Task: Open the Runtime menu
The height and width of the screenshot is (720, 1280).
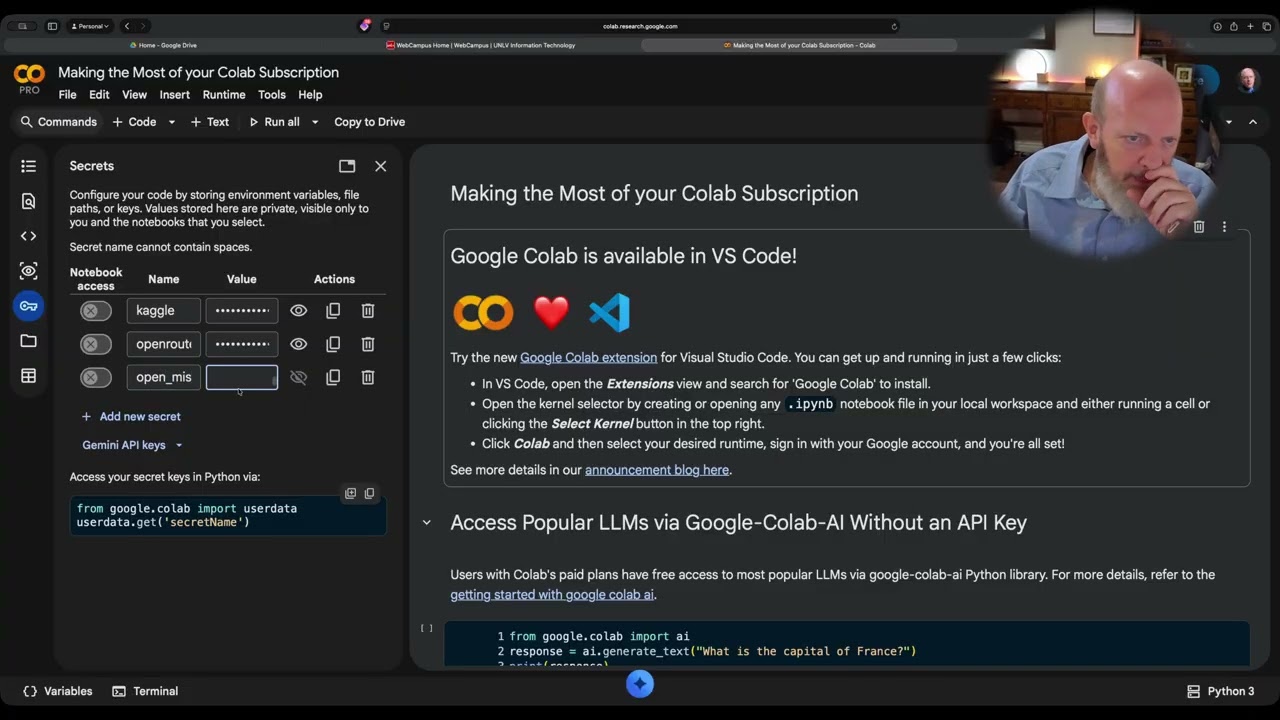Action: 224,95
